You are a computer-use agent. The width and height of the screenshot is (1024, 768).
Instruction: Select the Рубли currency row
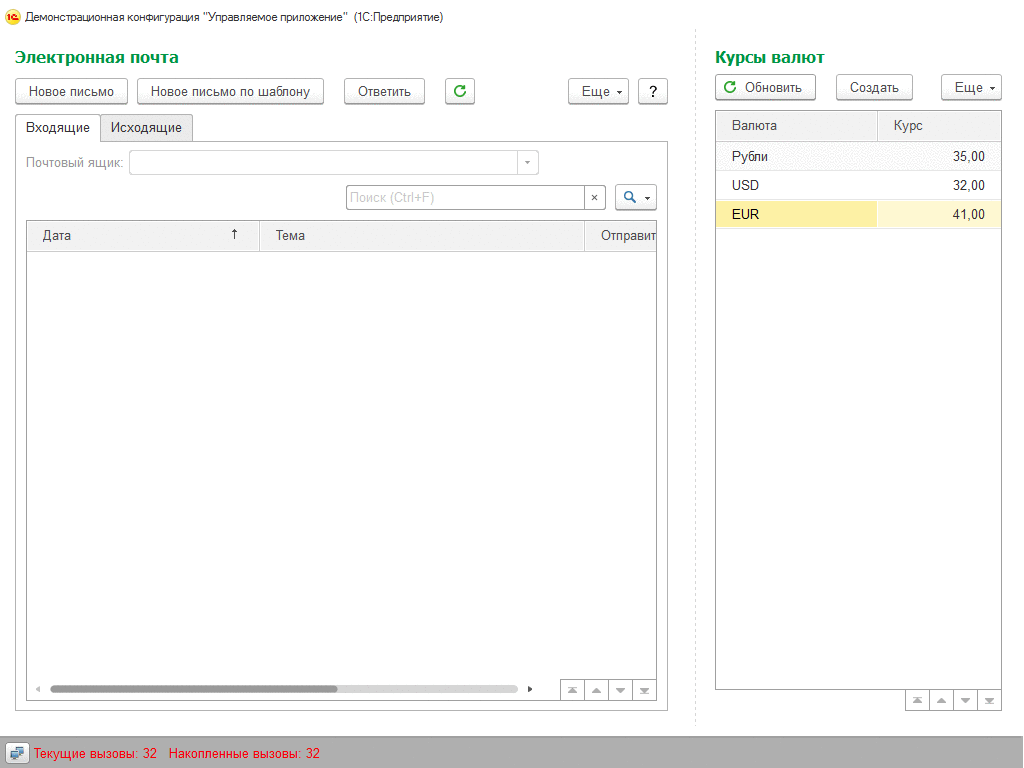coord(858,157)
